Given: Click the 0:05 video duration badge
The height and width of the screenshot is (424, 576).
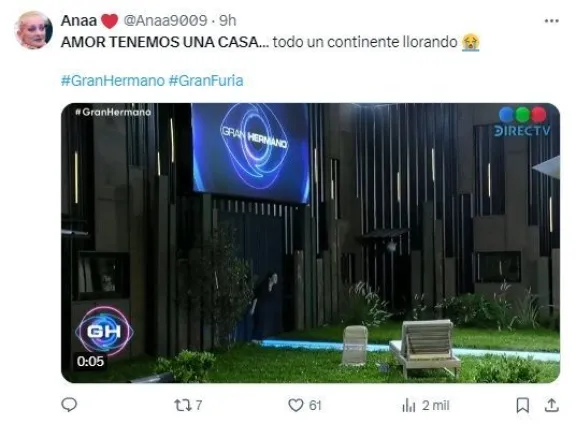Looking at the screenshot, I should (x=90, y=361).
